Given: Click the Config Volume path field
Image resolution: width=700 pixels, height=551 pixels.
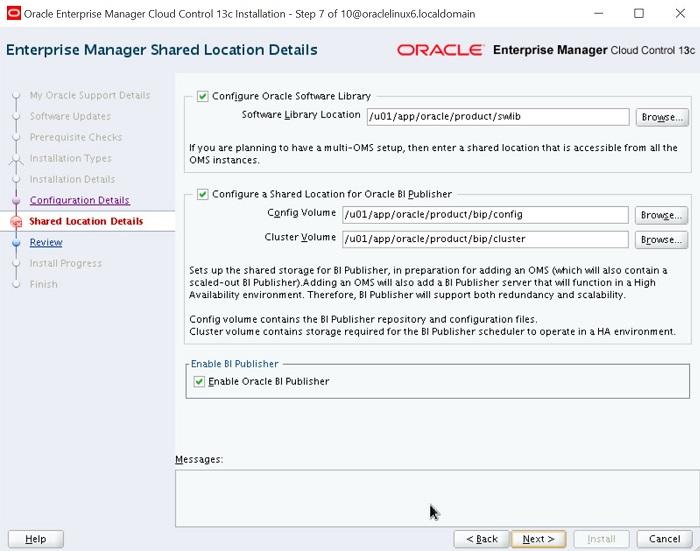Looking at the screenshot, I should tap(485, 215).
